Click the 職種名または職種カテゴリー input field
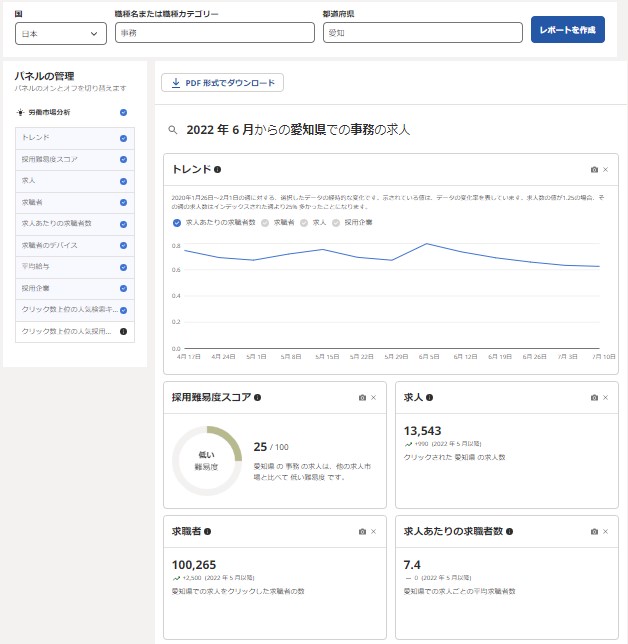The image size is (628, 644). point(214,33)
